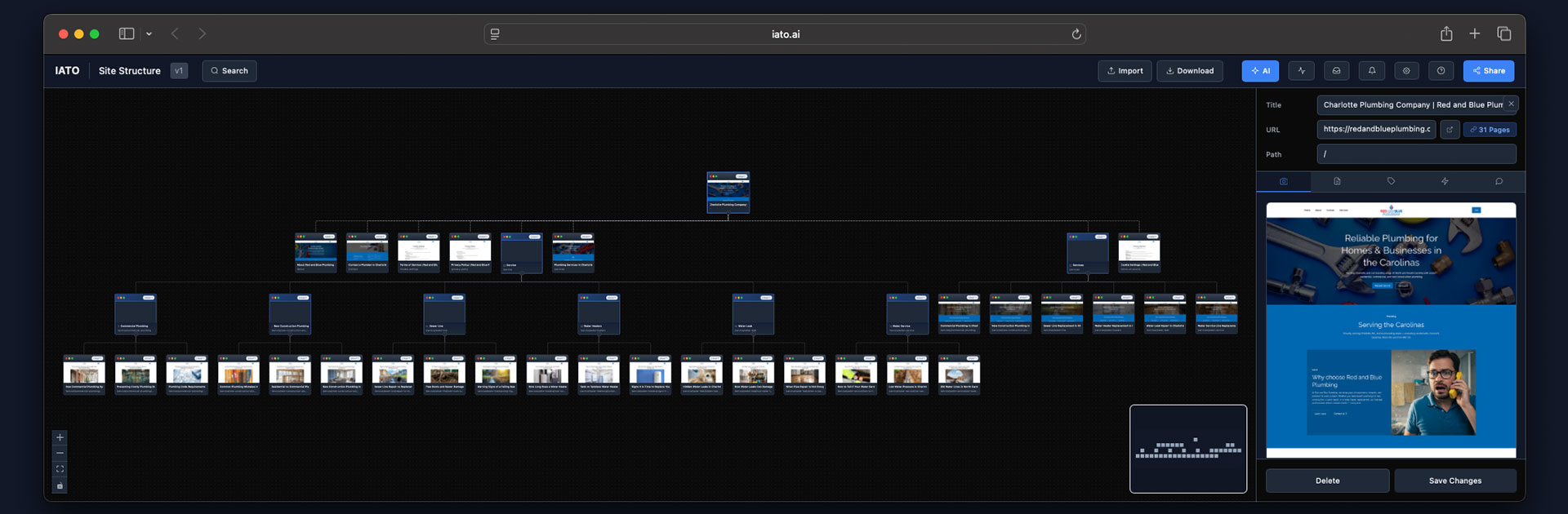Switch to the lightning actions tab
The image size is (1568, 514).
1445,181
